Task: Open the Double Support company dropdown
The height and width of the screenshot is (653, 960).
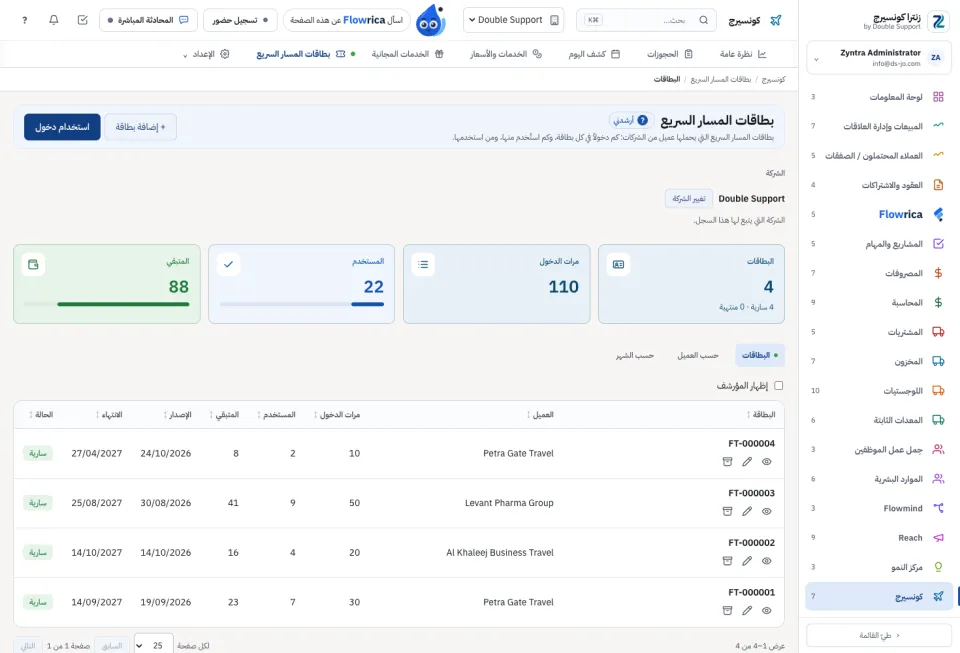Action: point(514,20)
